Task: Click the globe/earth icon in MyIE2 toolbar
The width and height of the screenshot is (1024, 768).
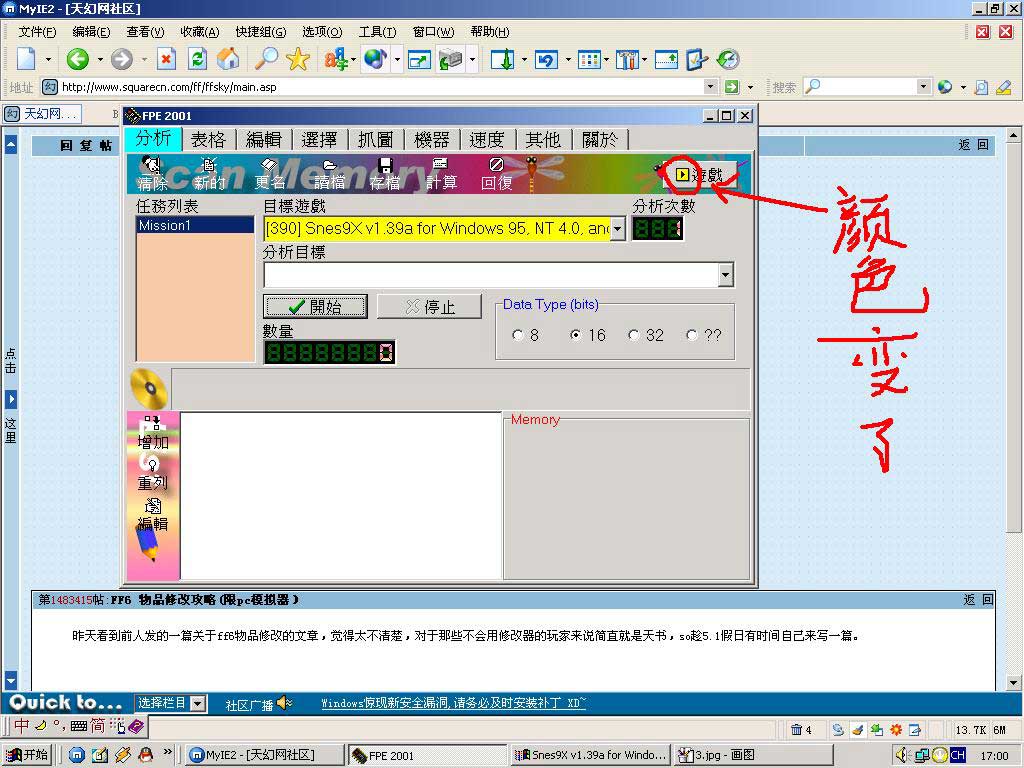Action: (375, 59)
